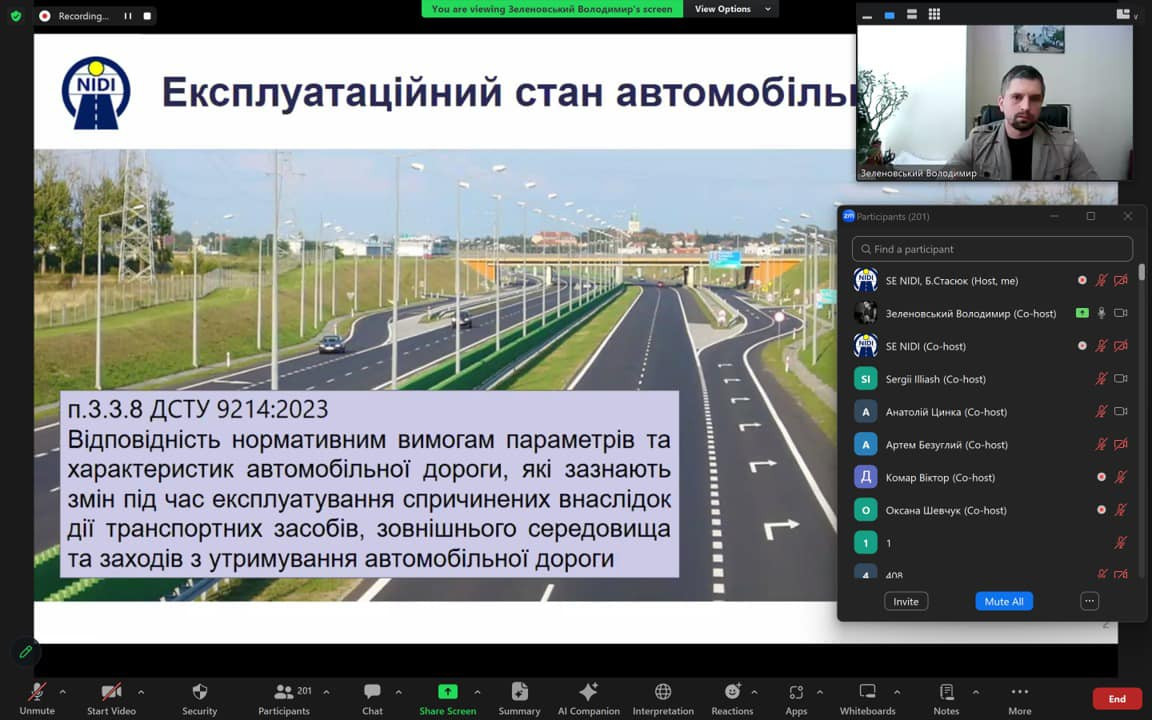Expand the View Options dropdown
This screenshot has width=1152, height=720.
click(x=733, y=9)
